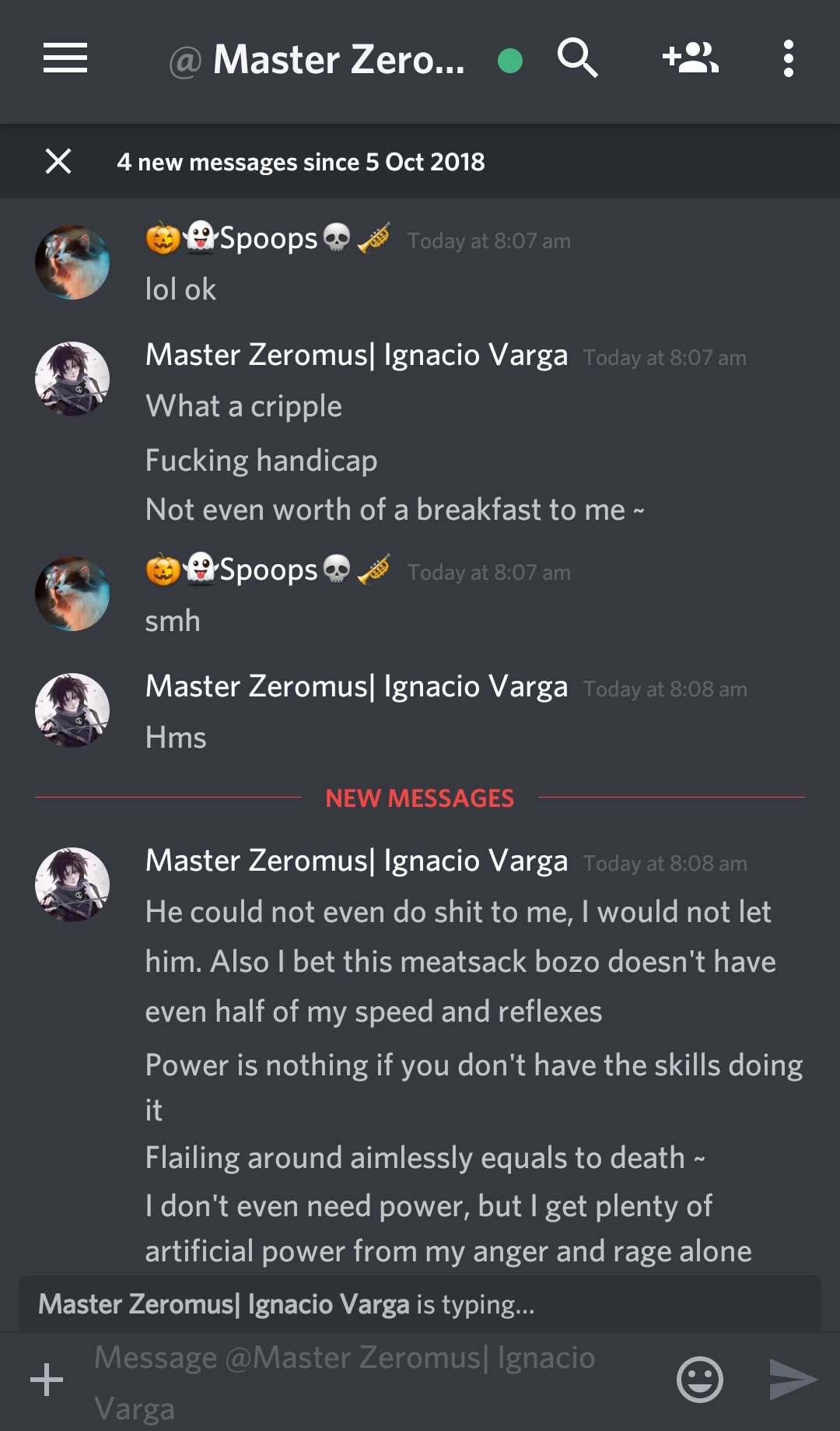Open the hamburger navigation menu
Image resolution: width=840 pixels, height=1431 pixels.
click(x=65, y=58)
